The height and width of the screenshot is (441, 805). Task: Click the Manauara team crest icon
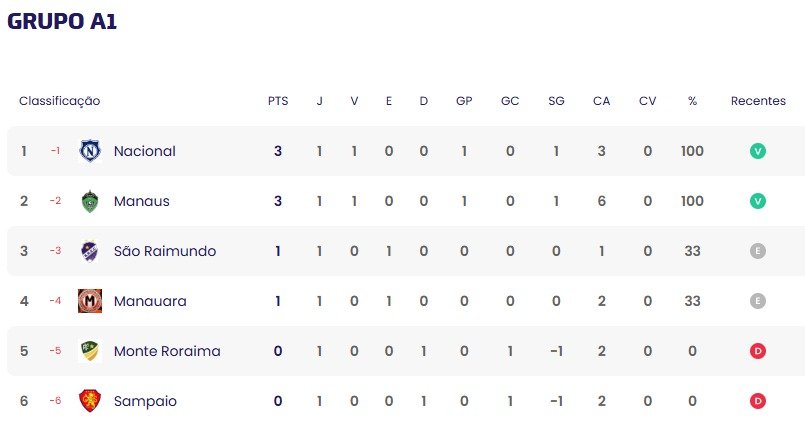tap(90, 301)
